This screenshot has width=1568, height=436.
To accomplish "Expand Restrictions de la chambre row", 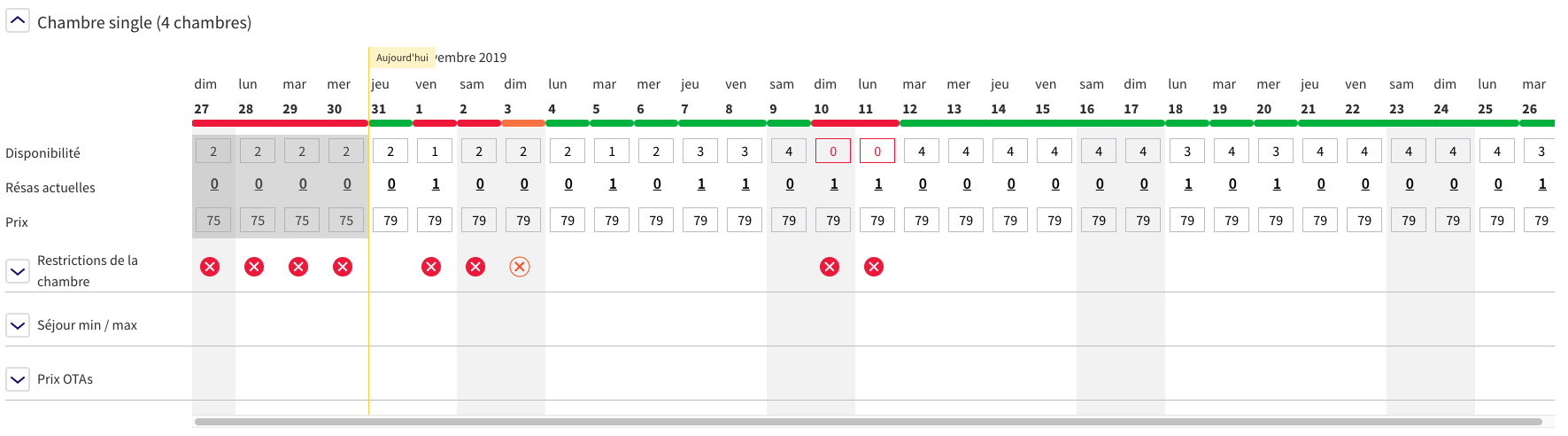I will 18,271.
